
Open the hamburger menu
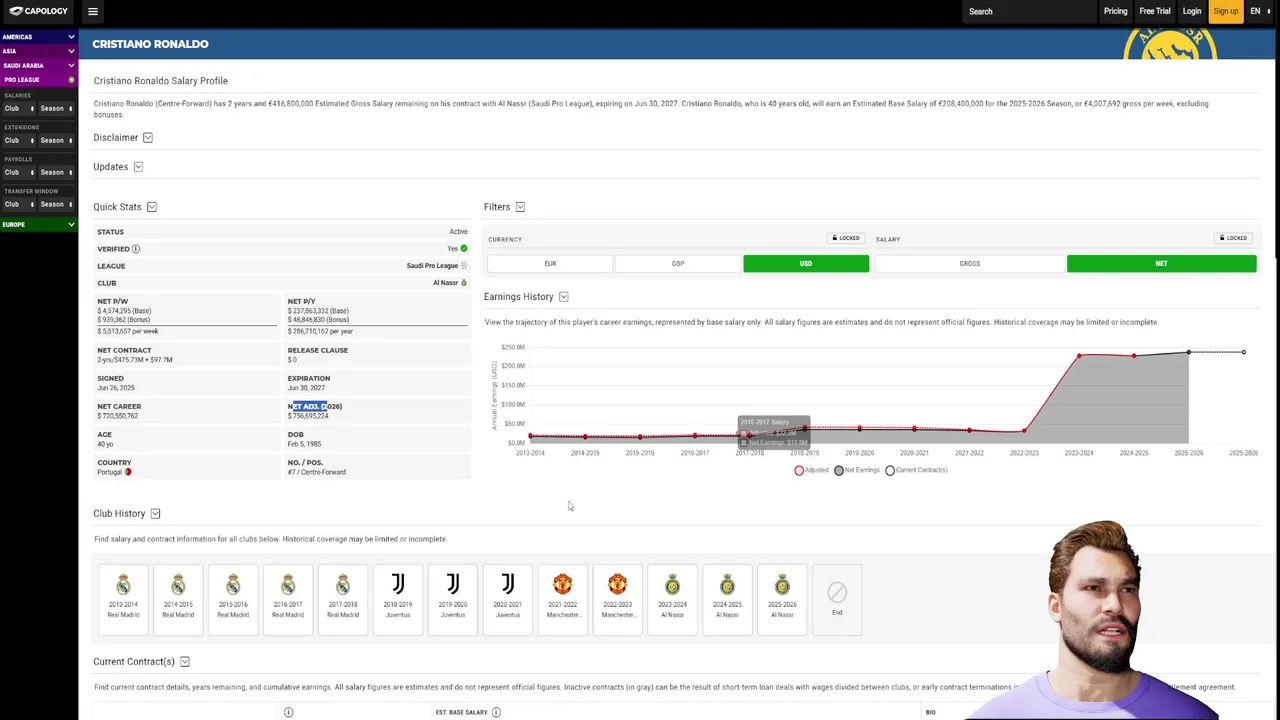tap(93, 12)
